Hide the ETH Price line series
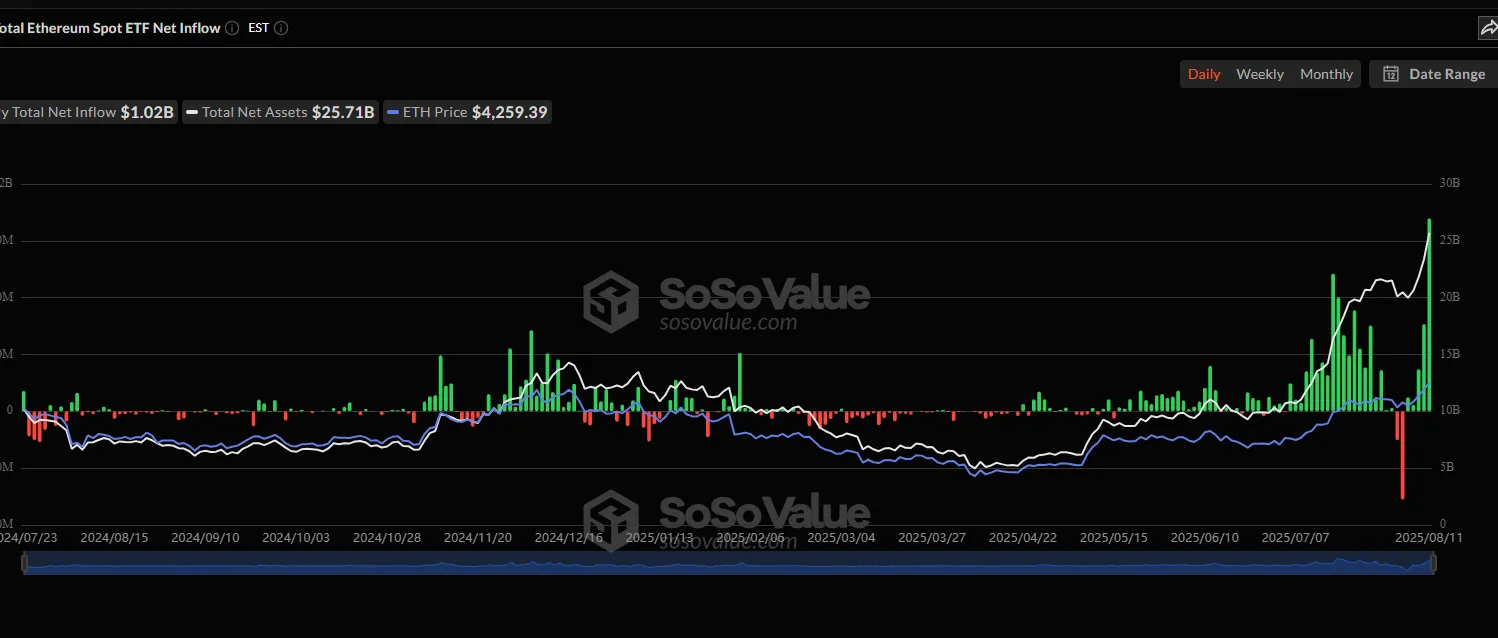Screen dimensions: 1498x638 point(467,112)
